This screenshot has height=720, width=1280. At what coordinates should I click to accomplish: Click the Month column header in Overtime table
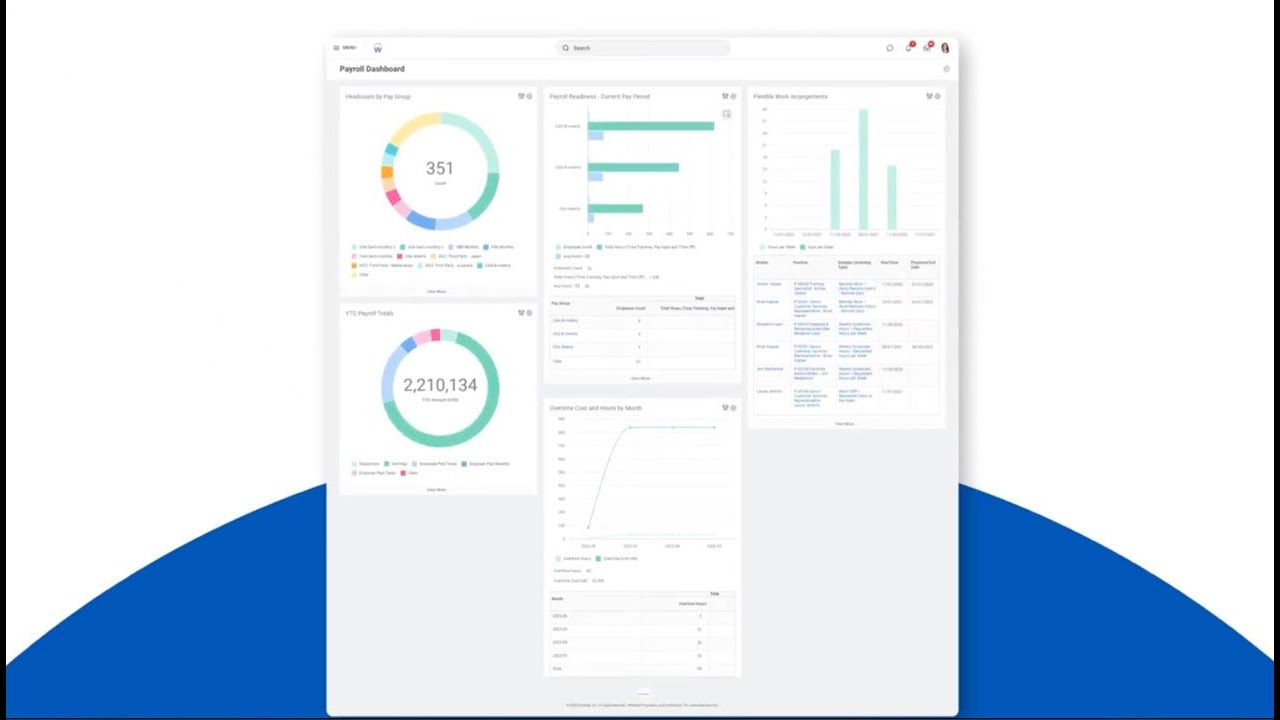coord(558,599)
